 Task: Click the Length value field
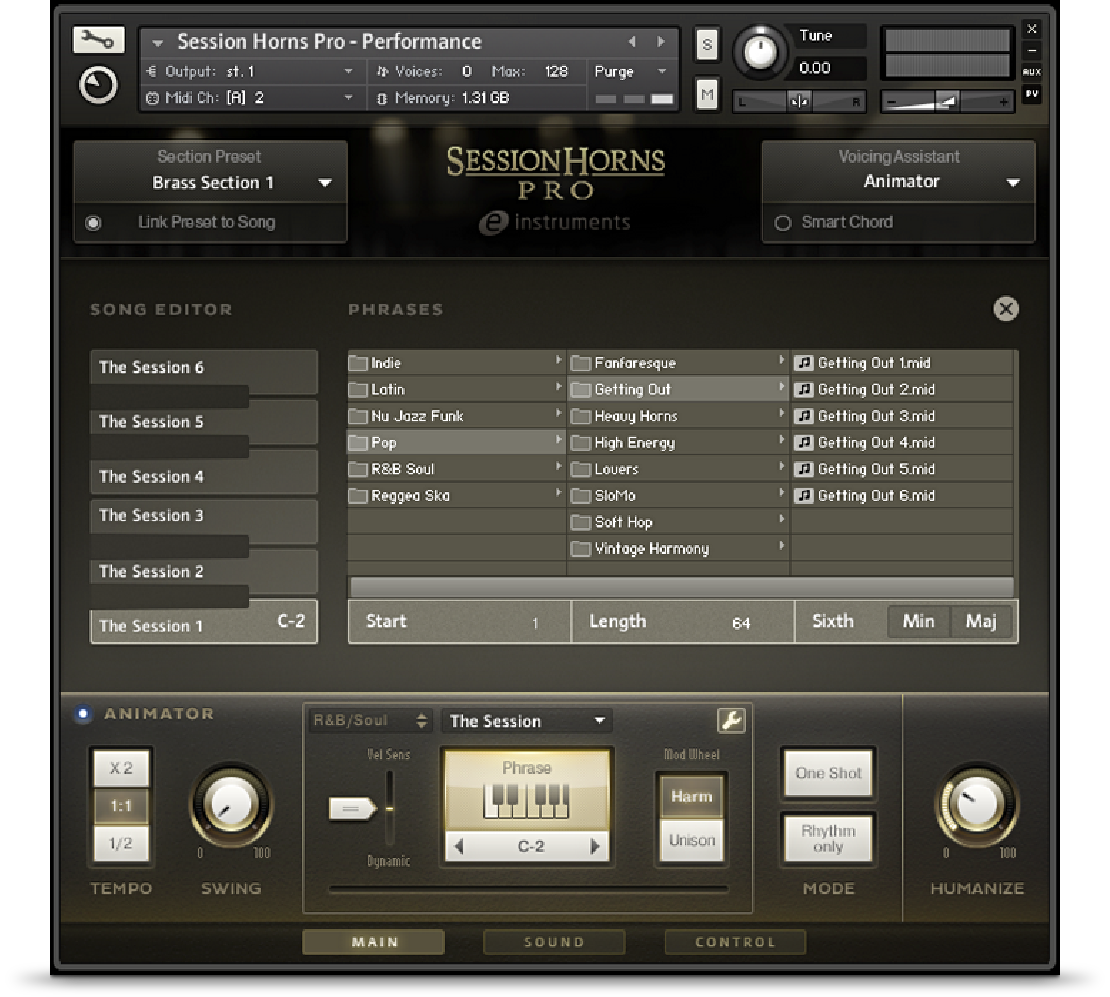[682, 622]
